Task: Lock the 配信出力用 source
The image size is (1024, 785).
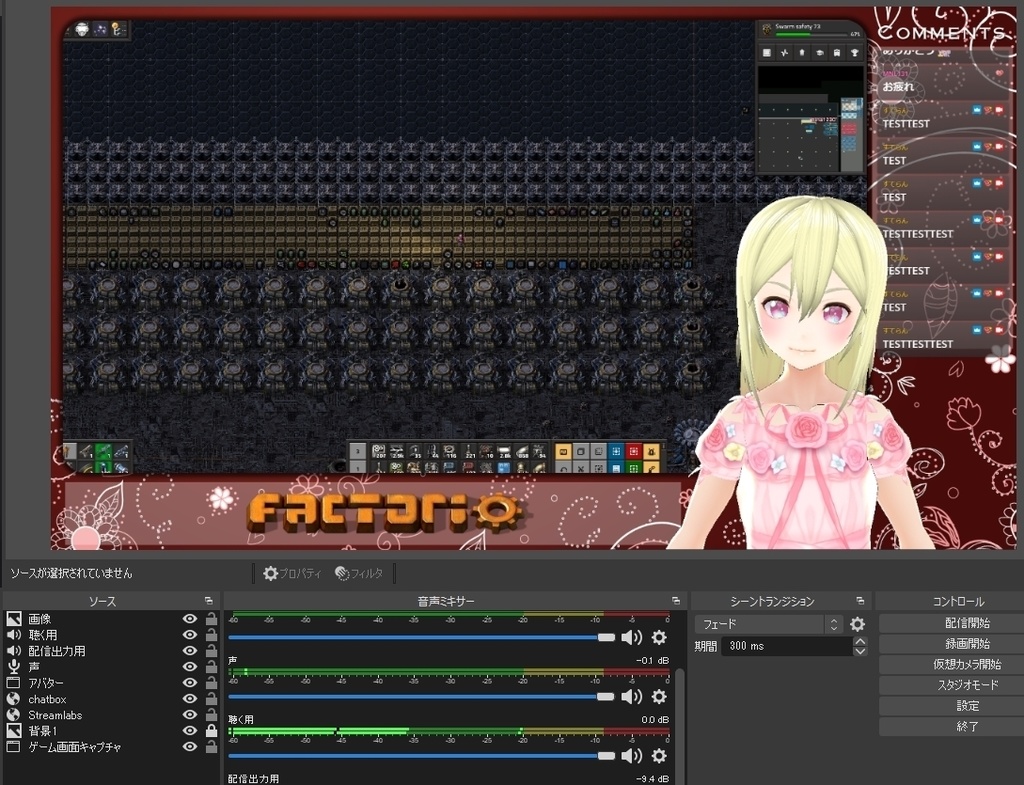Action: click(212, 650)
